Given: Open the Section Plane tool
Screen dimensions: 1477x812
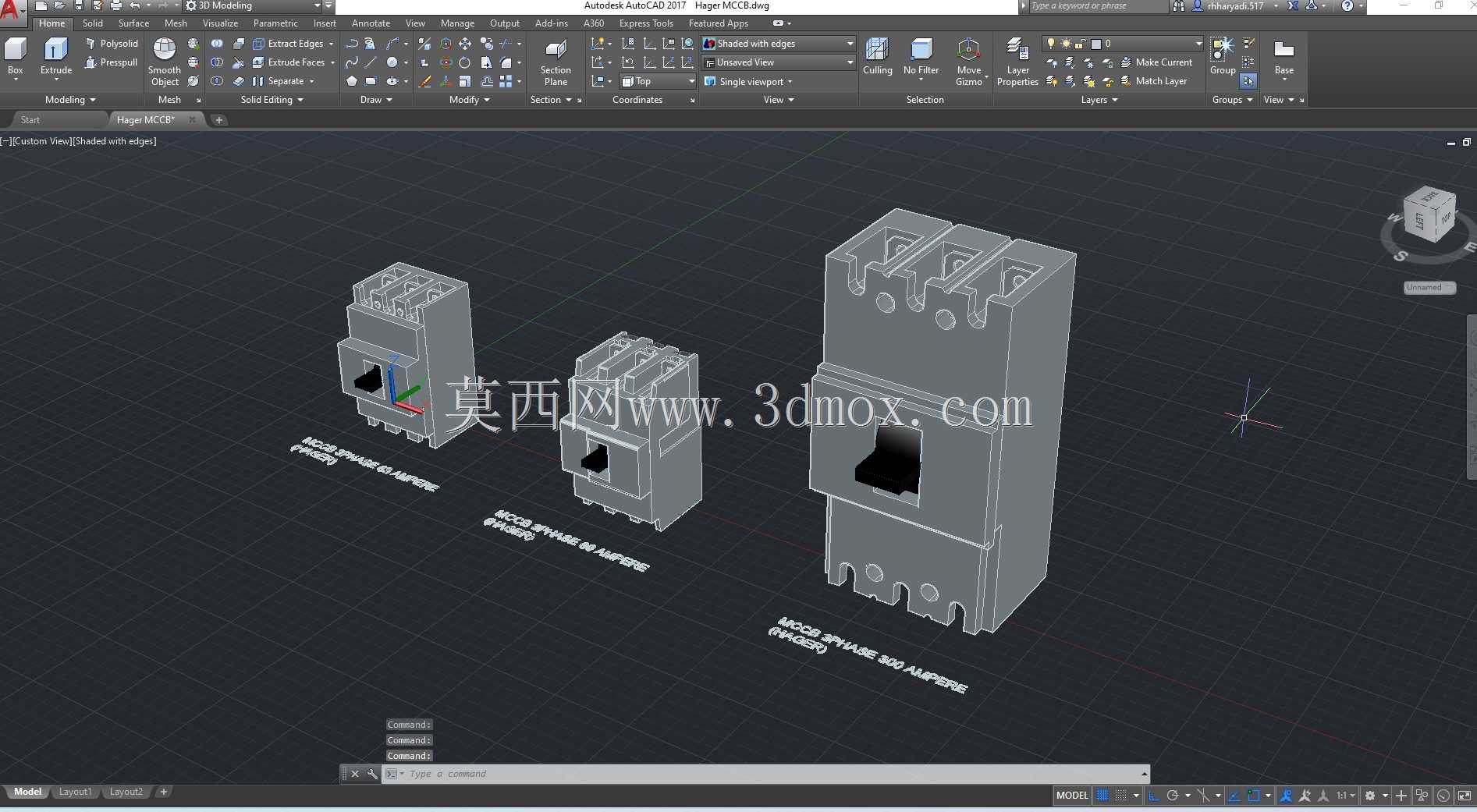Looking at the screenshot, I should click(556, 62).
